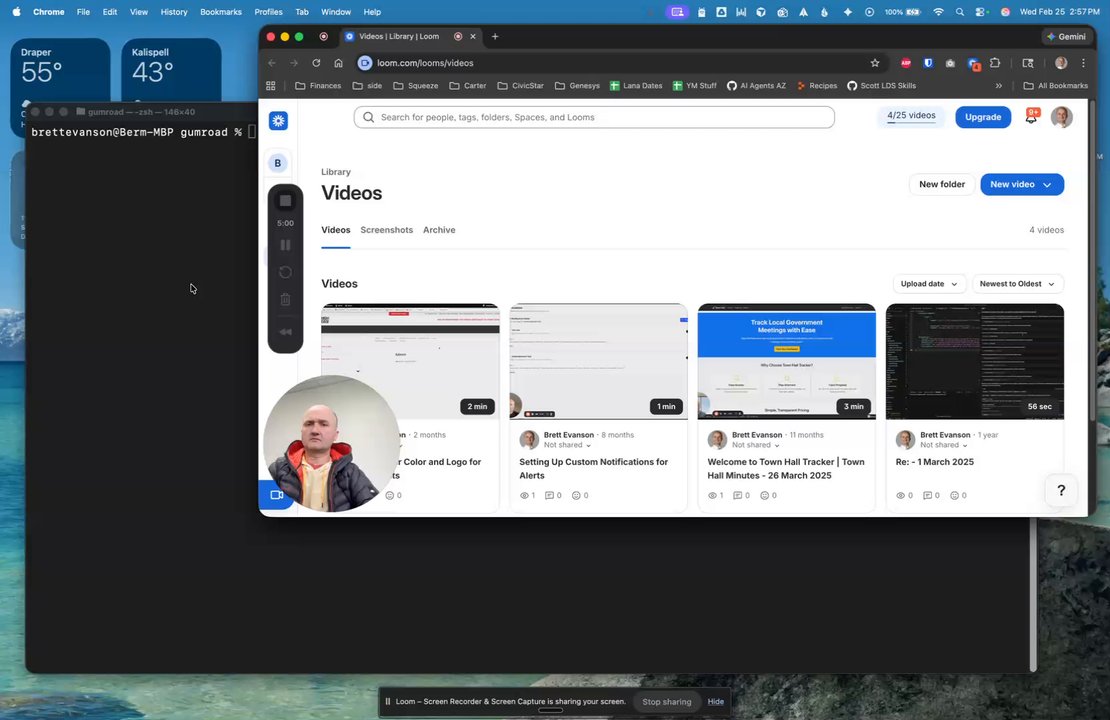1110x720 pixels.
Task: Open the profile avatar in Loom header
Action: [x=1061, y=117]
